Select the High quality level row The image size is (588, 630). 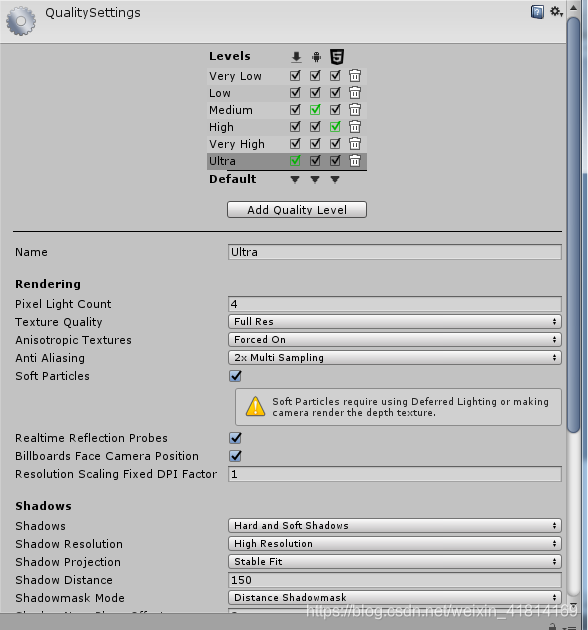pyautogui.click(x=287, y=127)
